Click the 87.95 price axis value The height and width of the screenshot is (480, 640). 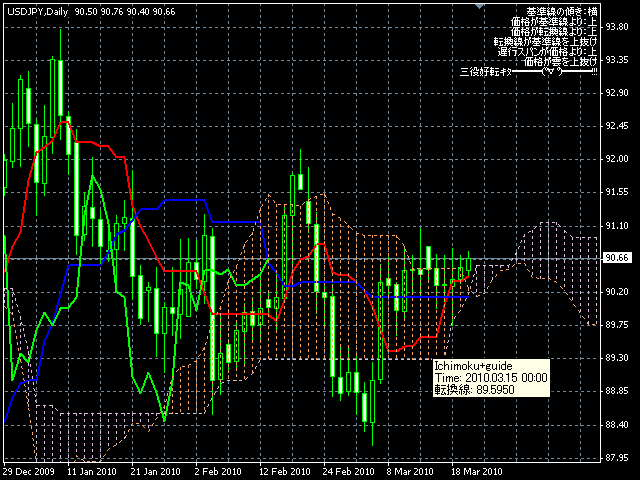click(617, 458)
